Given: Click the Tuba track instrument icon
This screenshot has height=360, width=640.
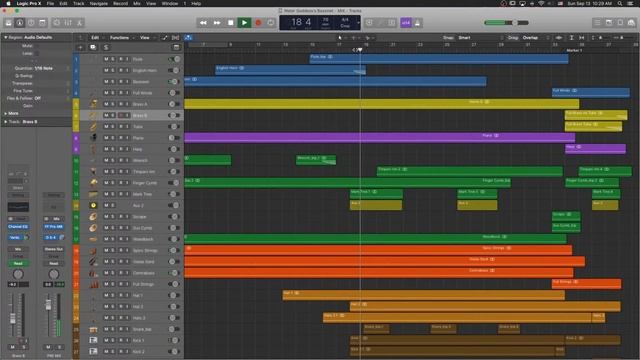Looking at the screenshot, I should (x=93, y=127).
